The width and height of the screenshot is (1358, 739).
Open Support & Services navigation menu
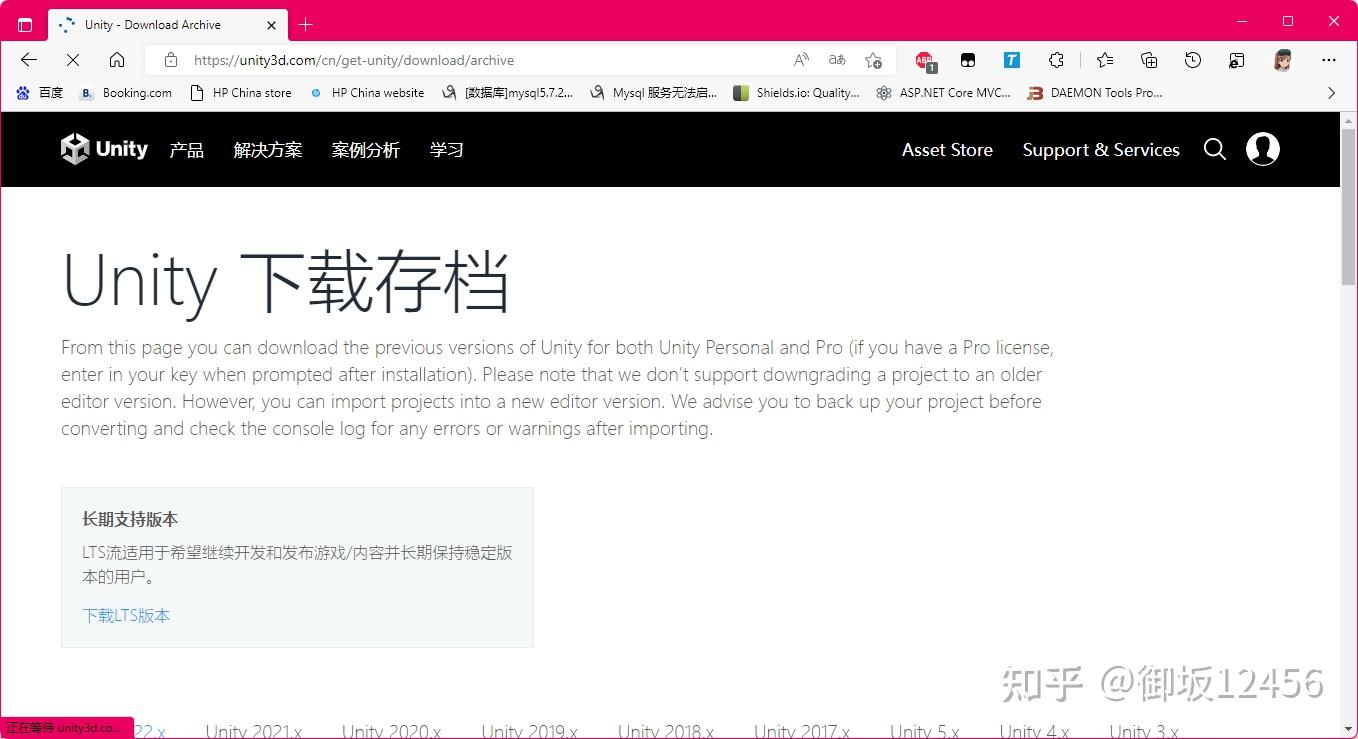(1101, 149)
